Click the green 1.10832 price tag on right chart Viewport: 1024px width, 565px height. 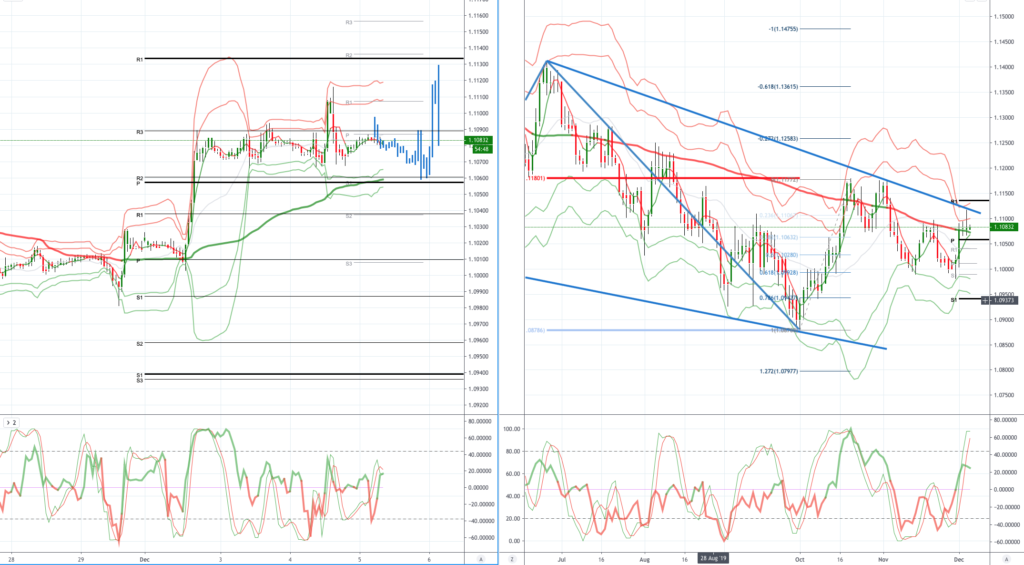[1004, 227]
